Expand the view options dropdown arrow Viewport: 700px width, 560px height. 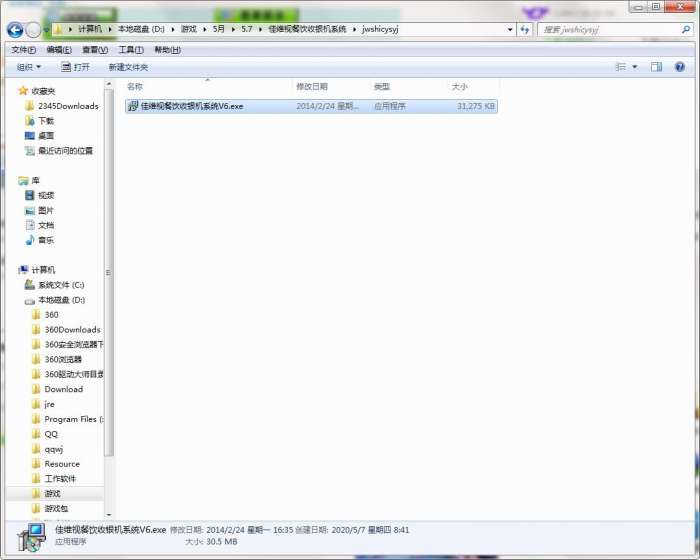634,67
